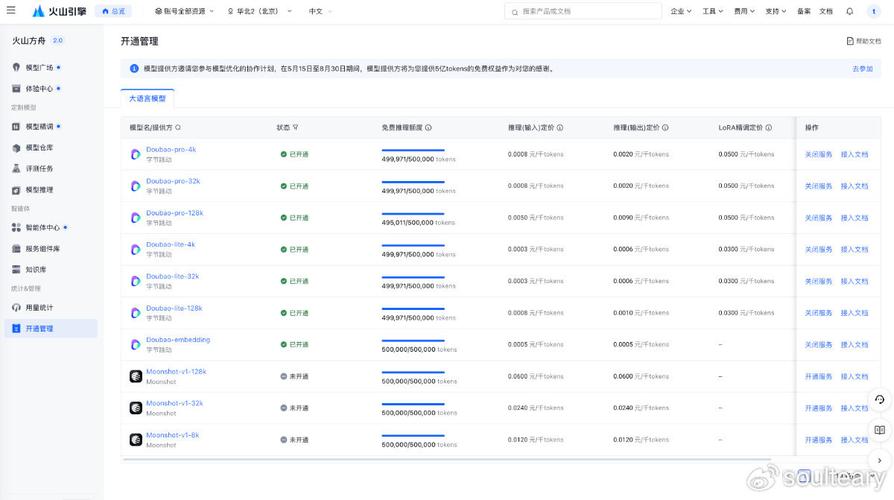Open Doubao-embedding model link
This screenshot has height=500, width=894.
(178, 339)
